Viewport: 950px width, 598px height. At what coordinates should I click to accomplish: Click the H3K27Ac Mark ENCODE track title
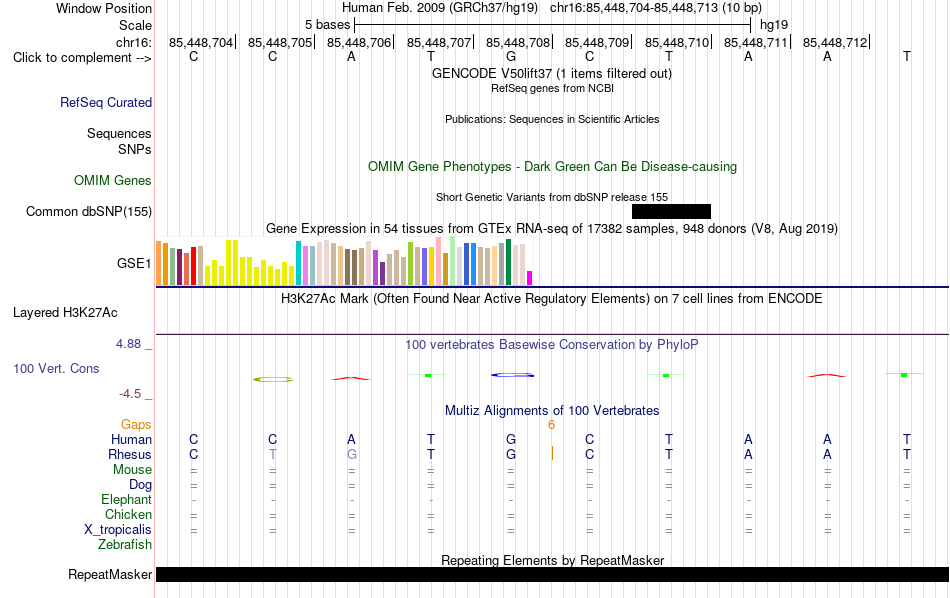pyautogui.click(x=551, y=299)
